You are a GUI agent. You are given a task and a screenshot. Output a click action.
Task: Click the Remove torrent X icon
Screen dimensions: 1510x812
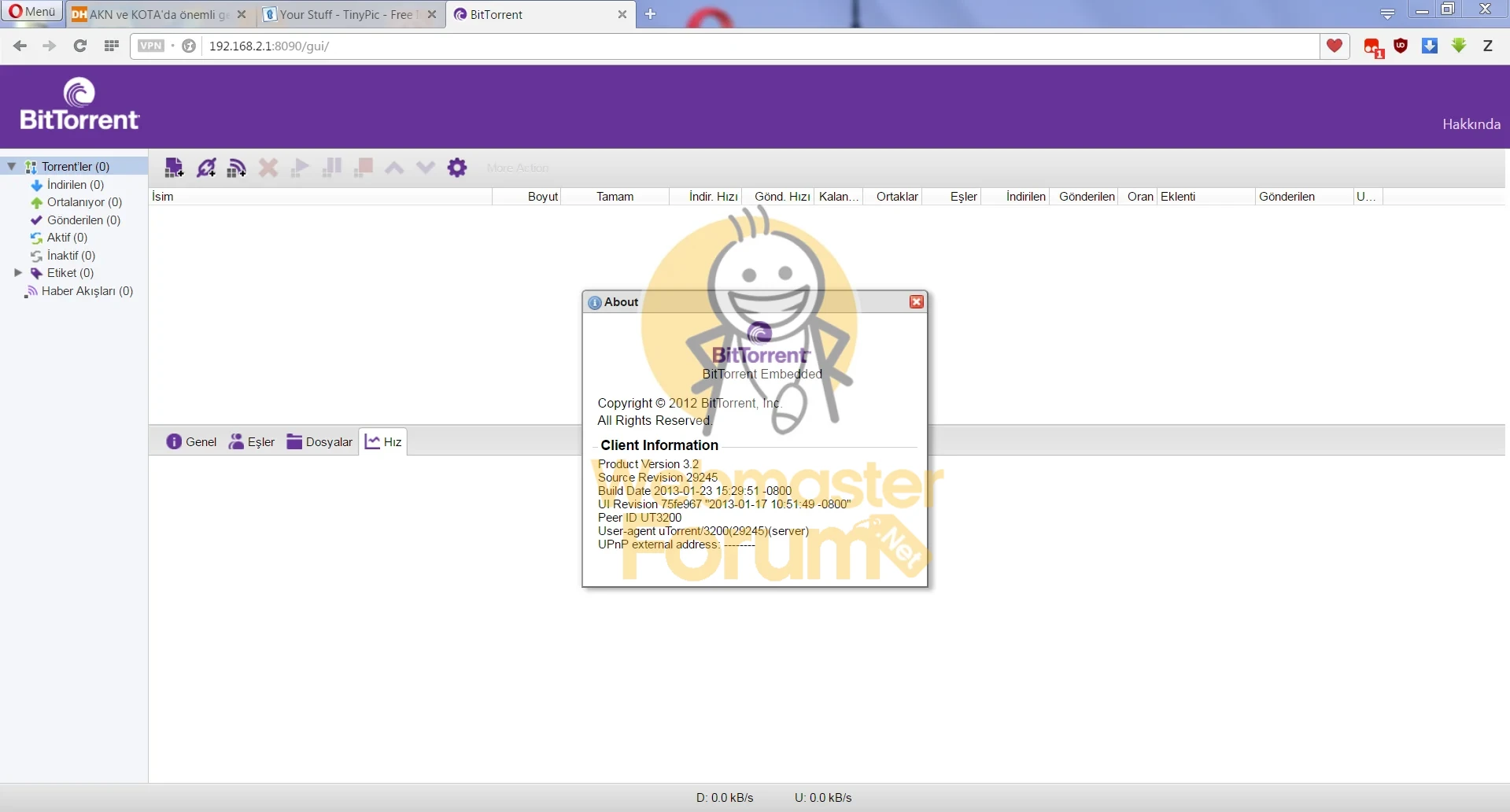tap(268, 168)
